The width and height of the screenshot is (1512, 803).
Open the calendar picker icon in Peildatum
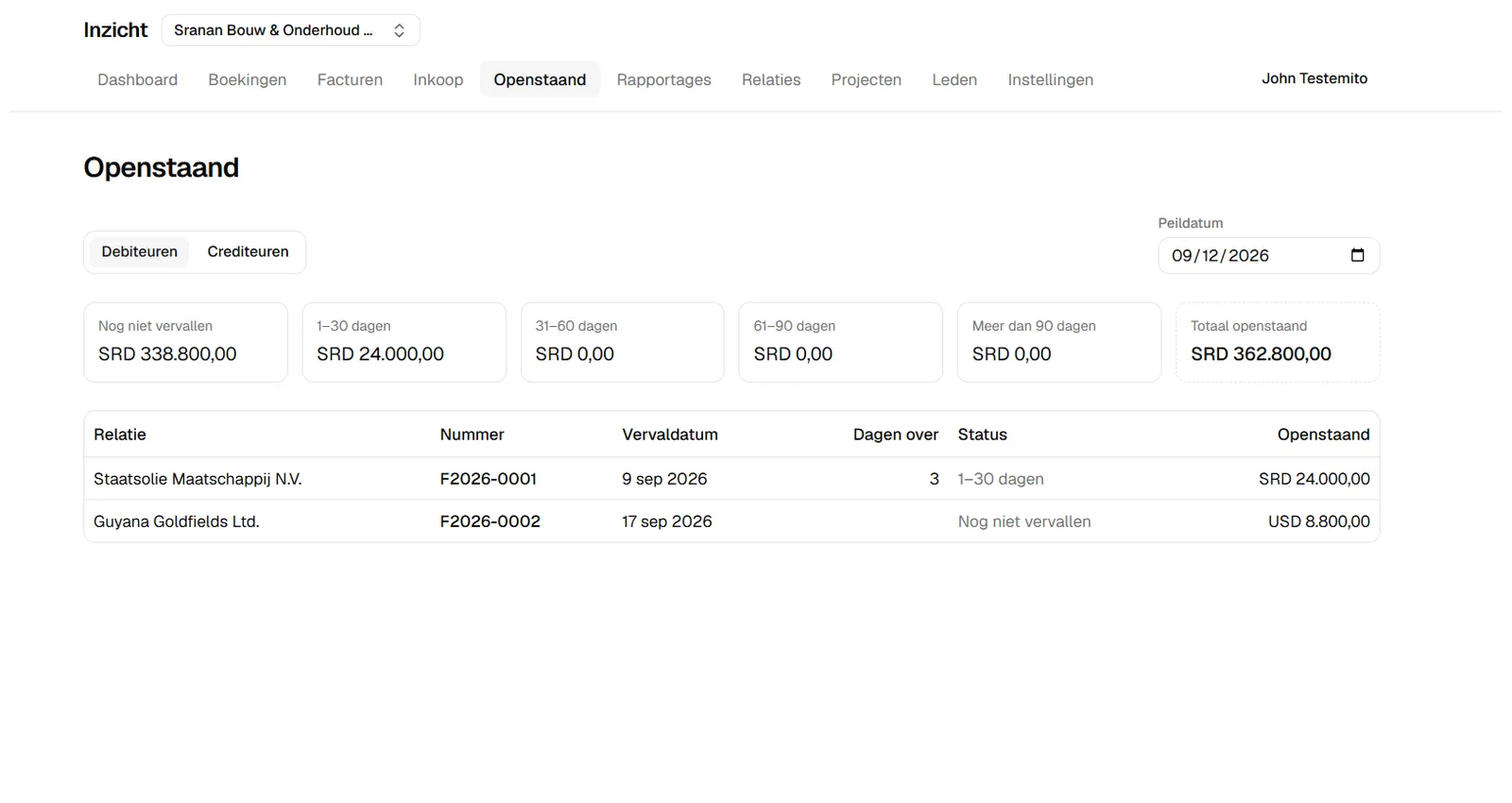pos(1357,255)
